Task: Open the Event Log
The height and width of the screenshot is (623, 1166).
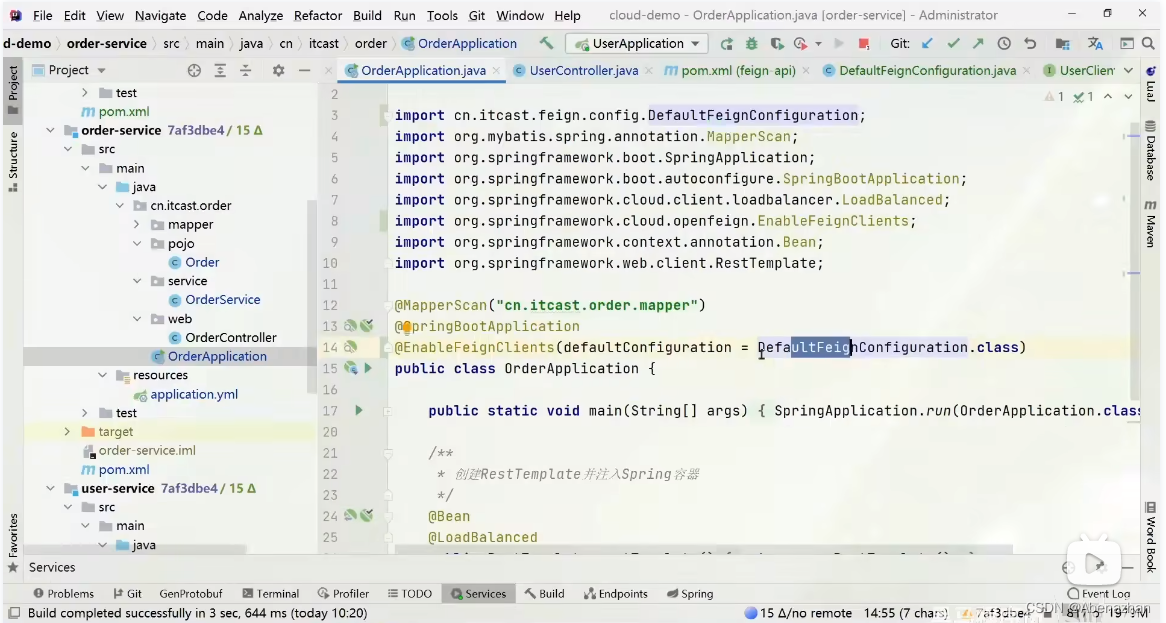Action: 1099,593
